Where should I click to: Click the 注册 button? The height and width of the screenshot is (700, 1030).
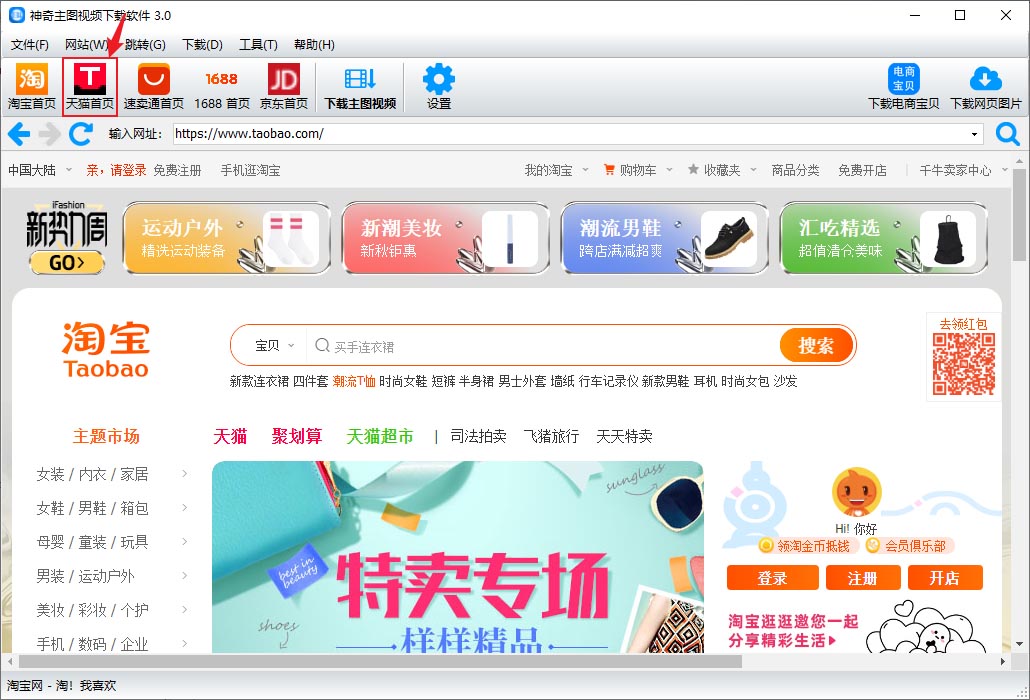pyautogui.click(x=862, y=578)
